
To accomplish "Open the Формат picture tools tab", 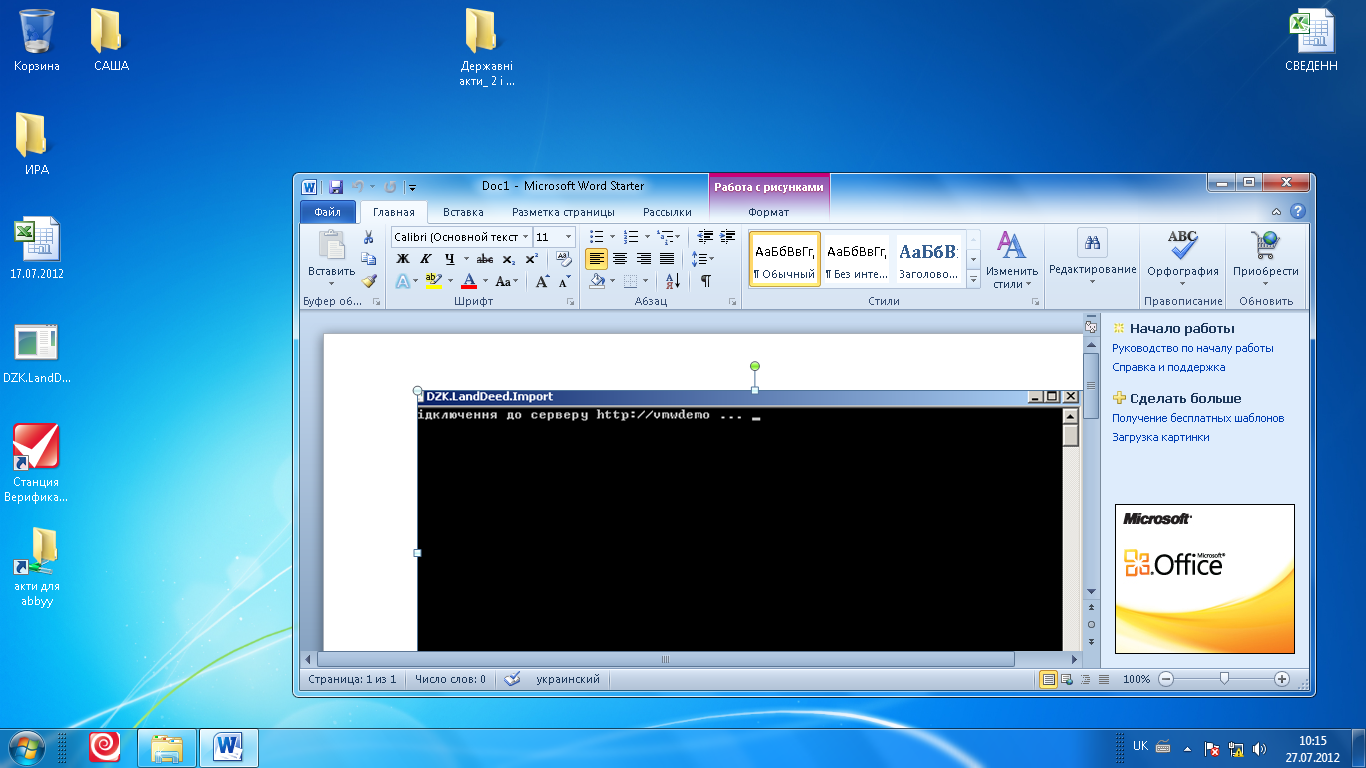I will click(768, 212).
